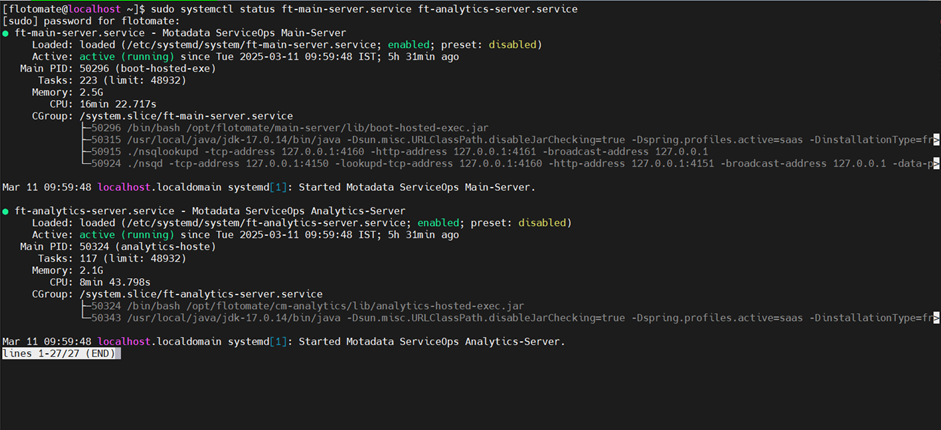Click the green status dot beside ft-main-server.service
This screenshot has height=430, width=941.
tap(6, 33)
